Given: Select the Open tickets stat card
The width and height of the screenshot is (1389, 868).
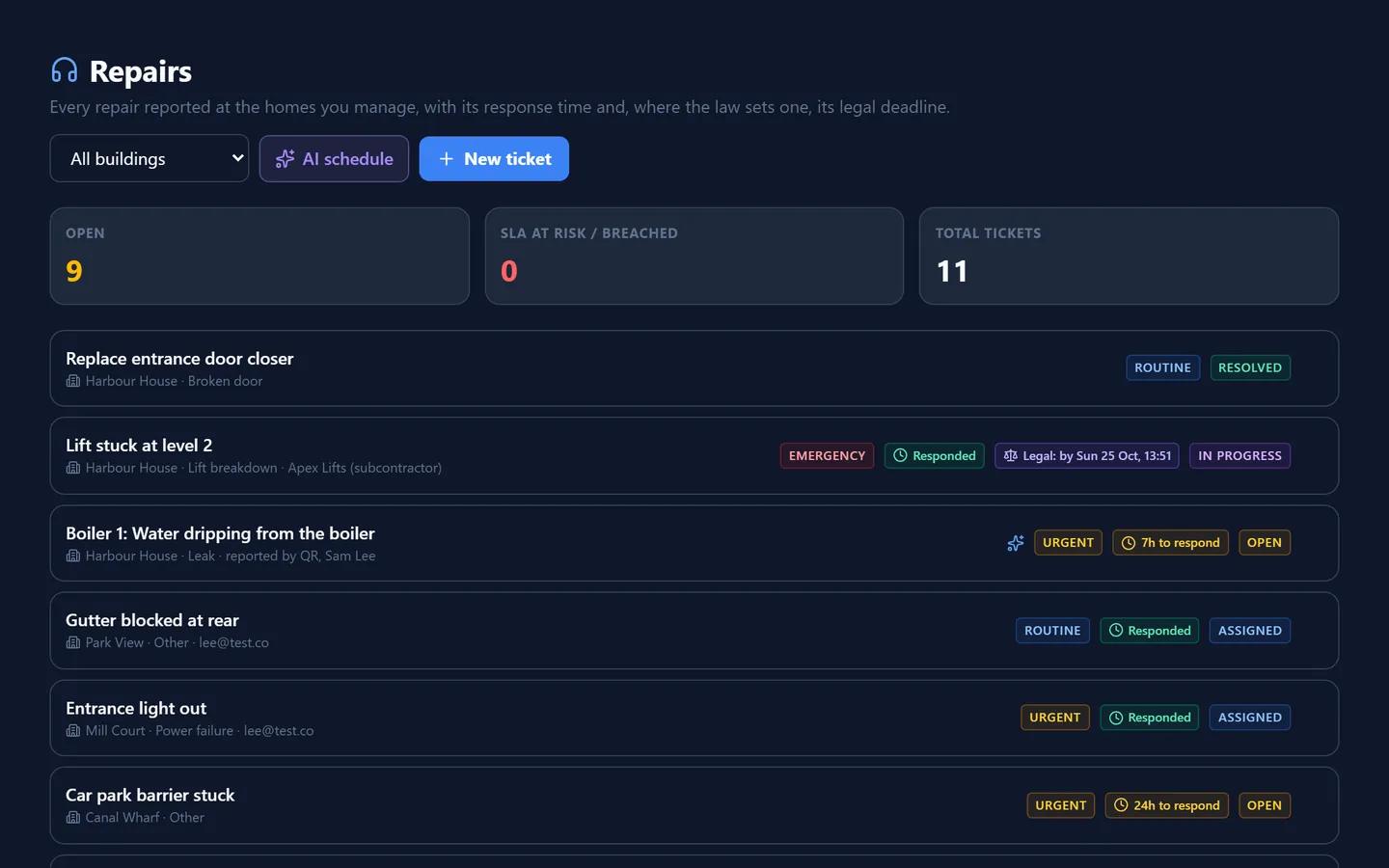Looking at the screenshot, I should (x=259, y=257).
